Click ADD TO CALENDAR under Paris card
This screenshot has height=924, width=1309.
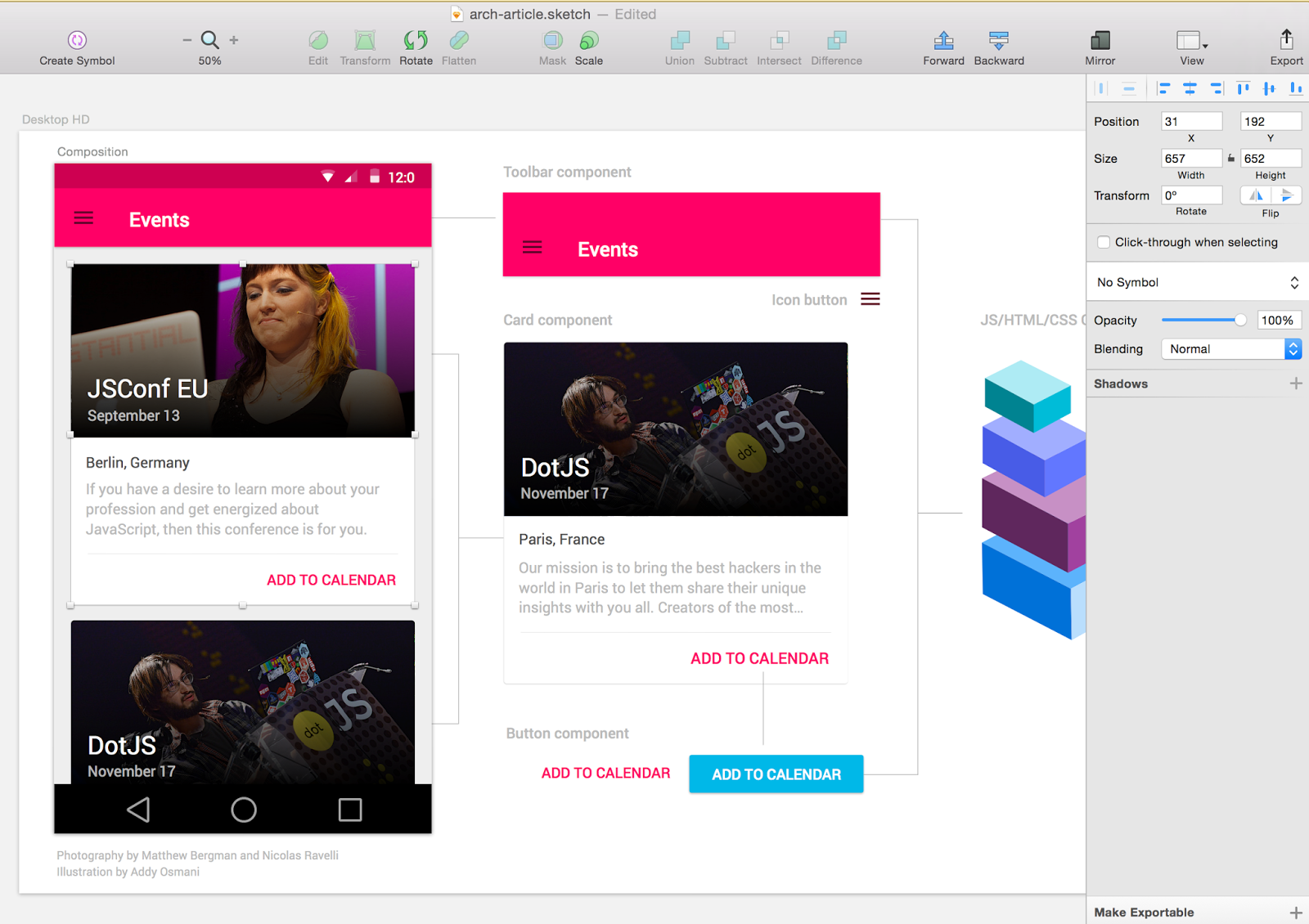point(759,658)
